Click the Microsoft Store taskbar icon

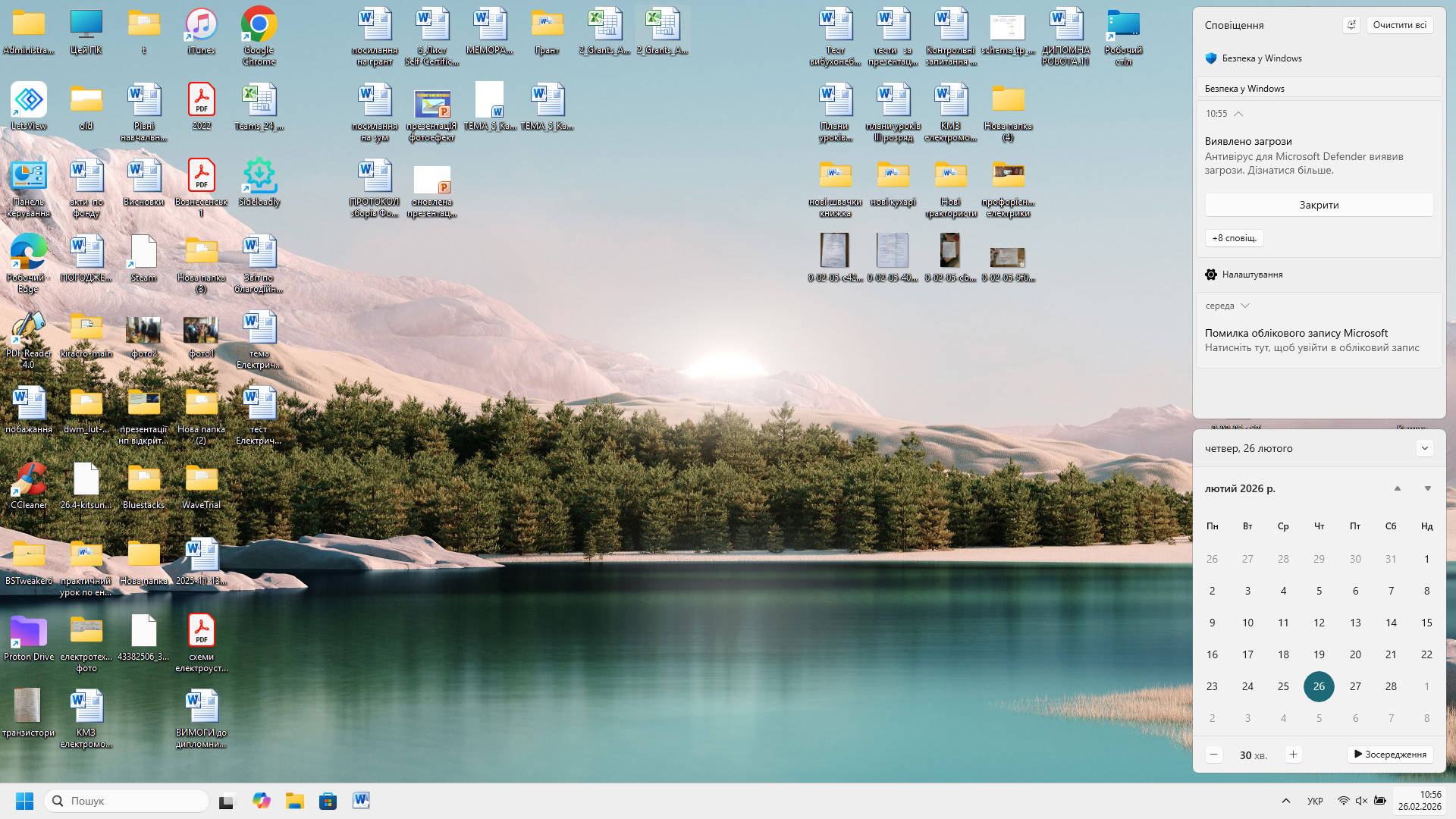click(328, 801)
